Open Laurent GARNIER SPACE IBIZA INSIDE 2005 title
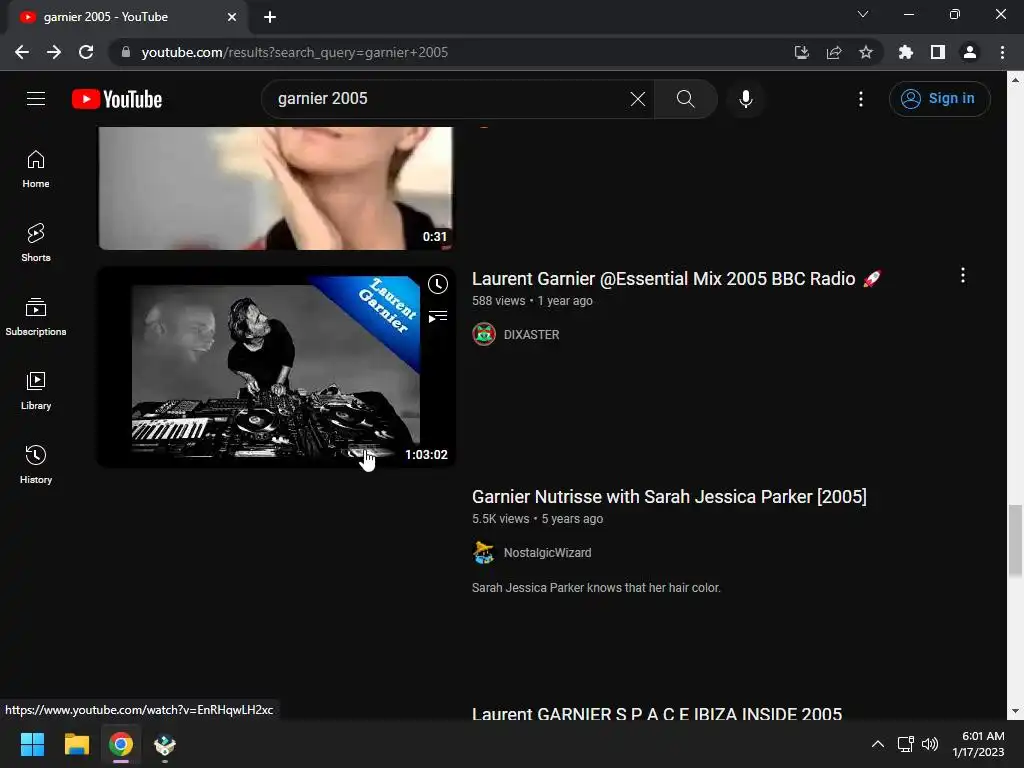 point(657,713)
